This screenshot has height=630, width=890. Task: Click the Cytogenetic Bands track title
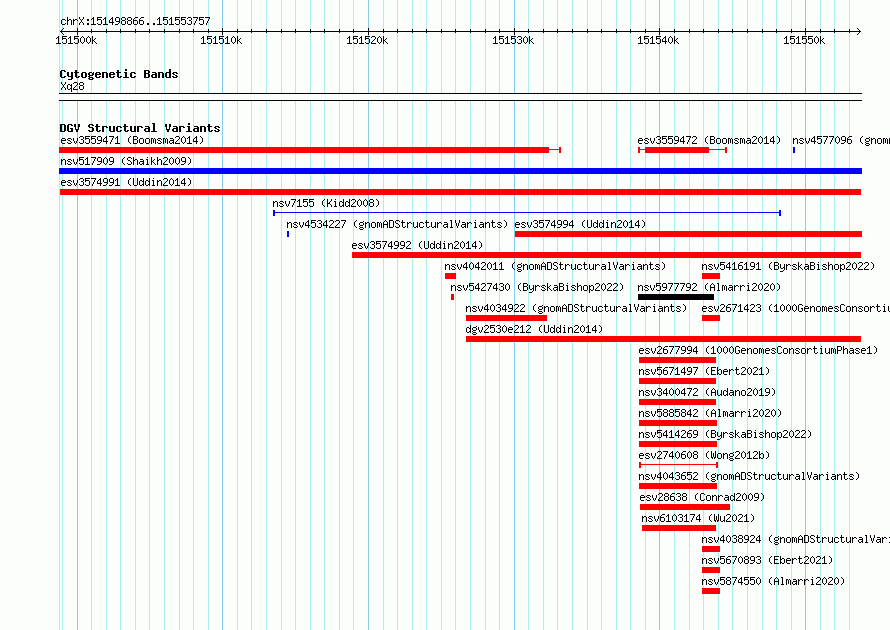point(119,74)
